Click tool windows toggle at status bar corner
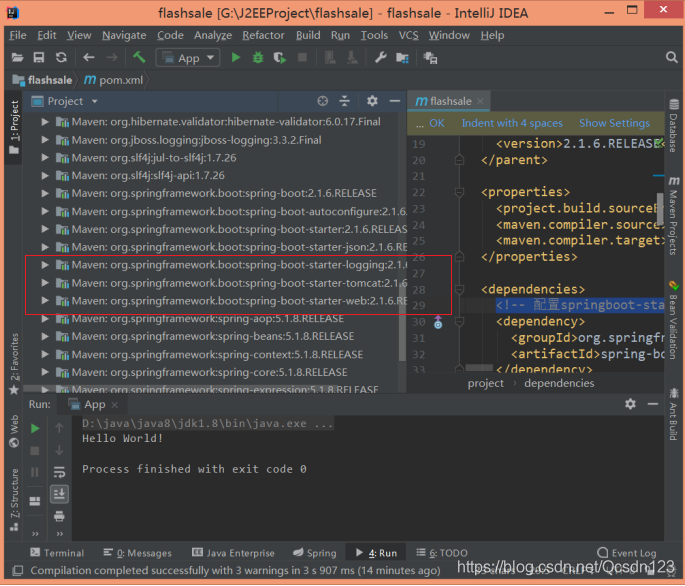The image size is (685, 586). click(17, 571)
